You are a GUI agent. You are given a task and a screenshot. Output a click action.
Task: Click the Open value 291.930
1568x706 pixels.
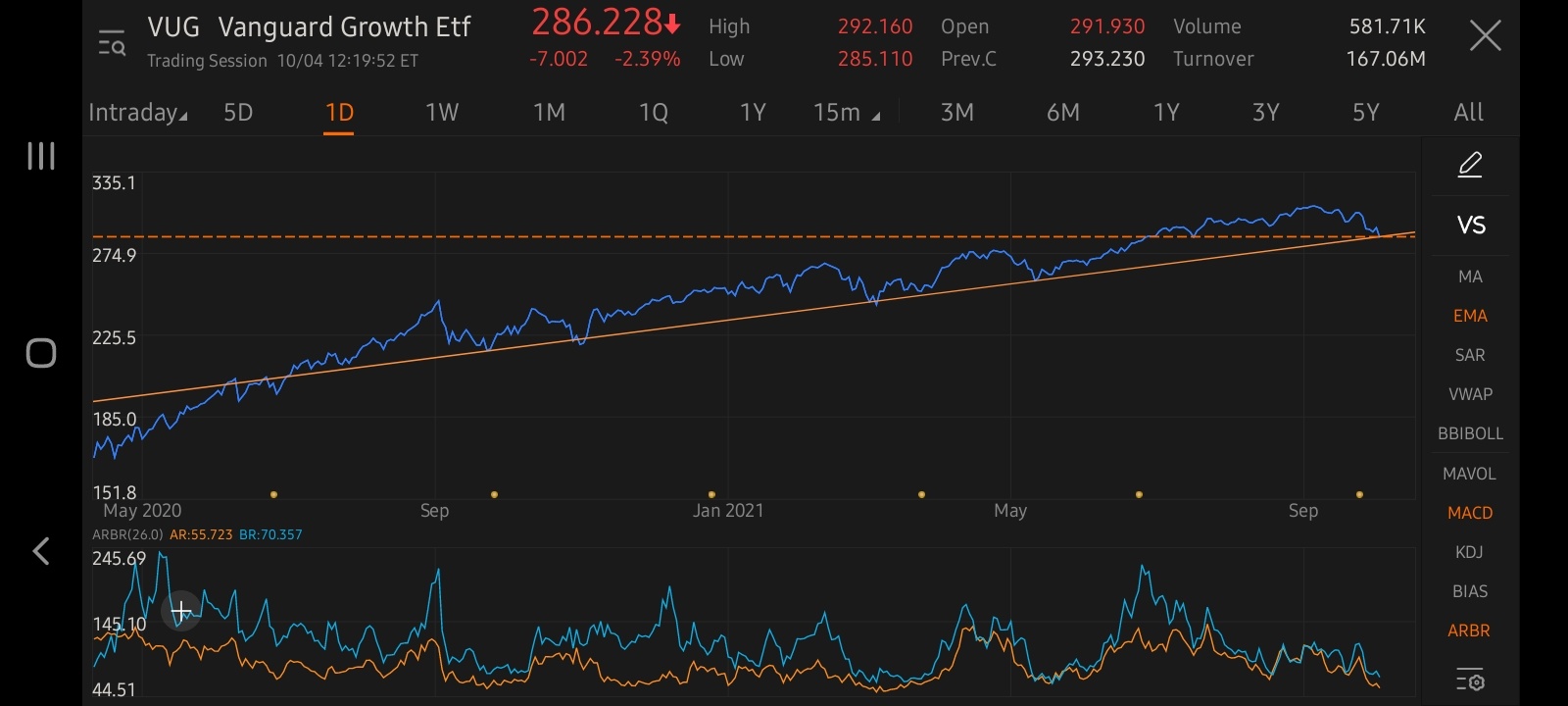tap(1107, 26)
